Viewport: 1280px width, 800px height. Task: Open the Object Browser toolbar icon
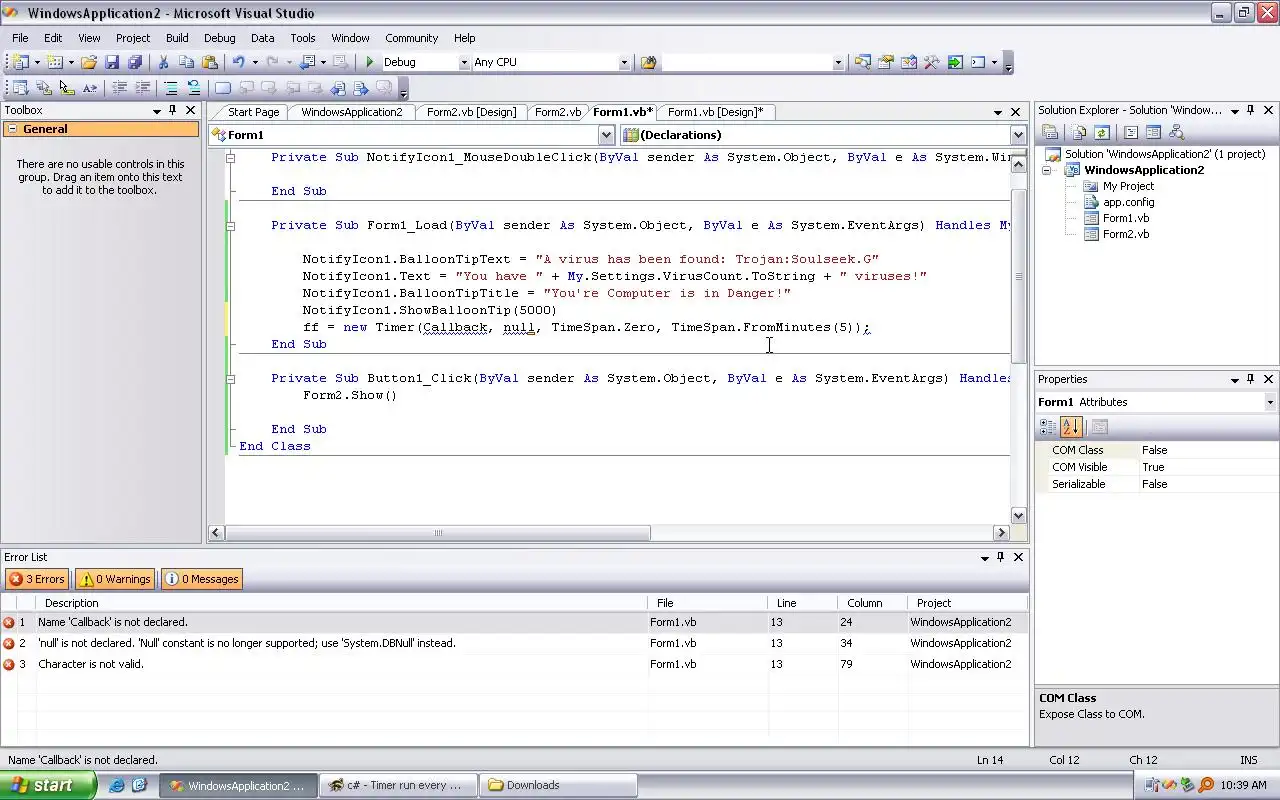click(909, 62)
